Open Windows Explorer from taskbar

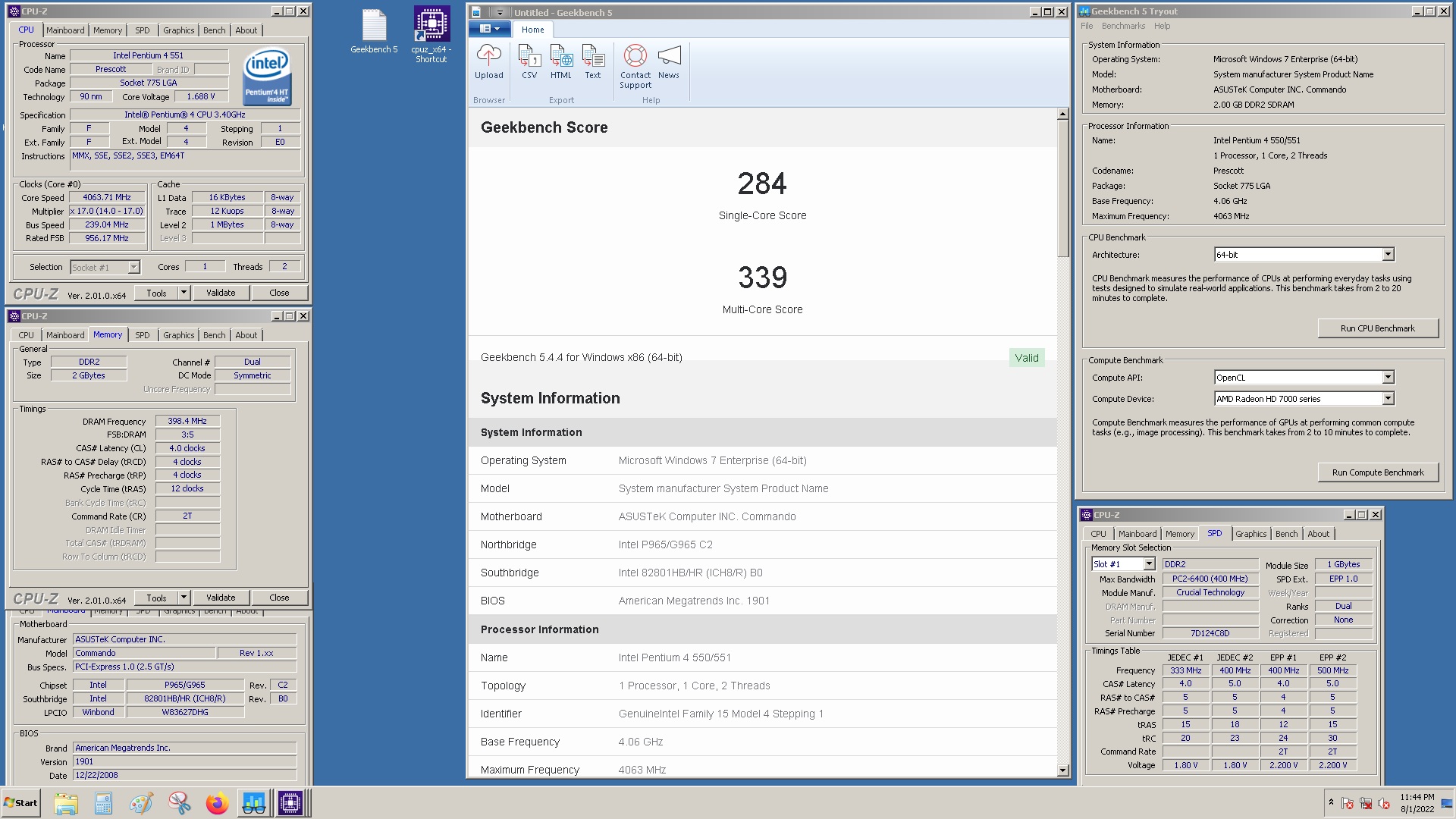66,803
